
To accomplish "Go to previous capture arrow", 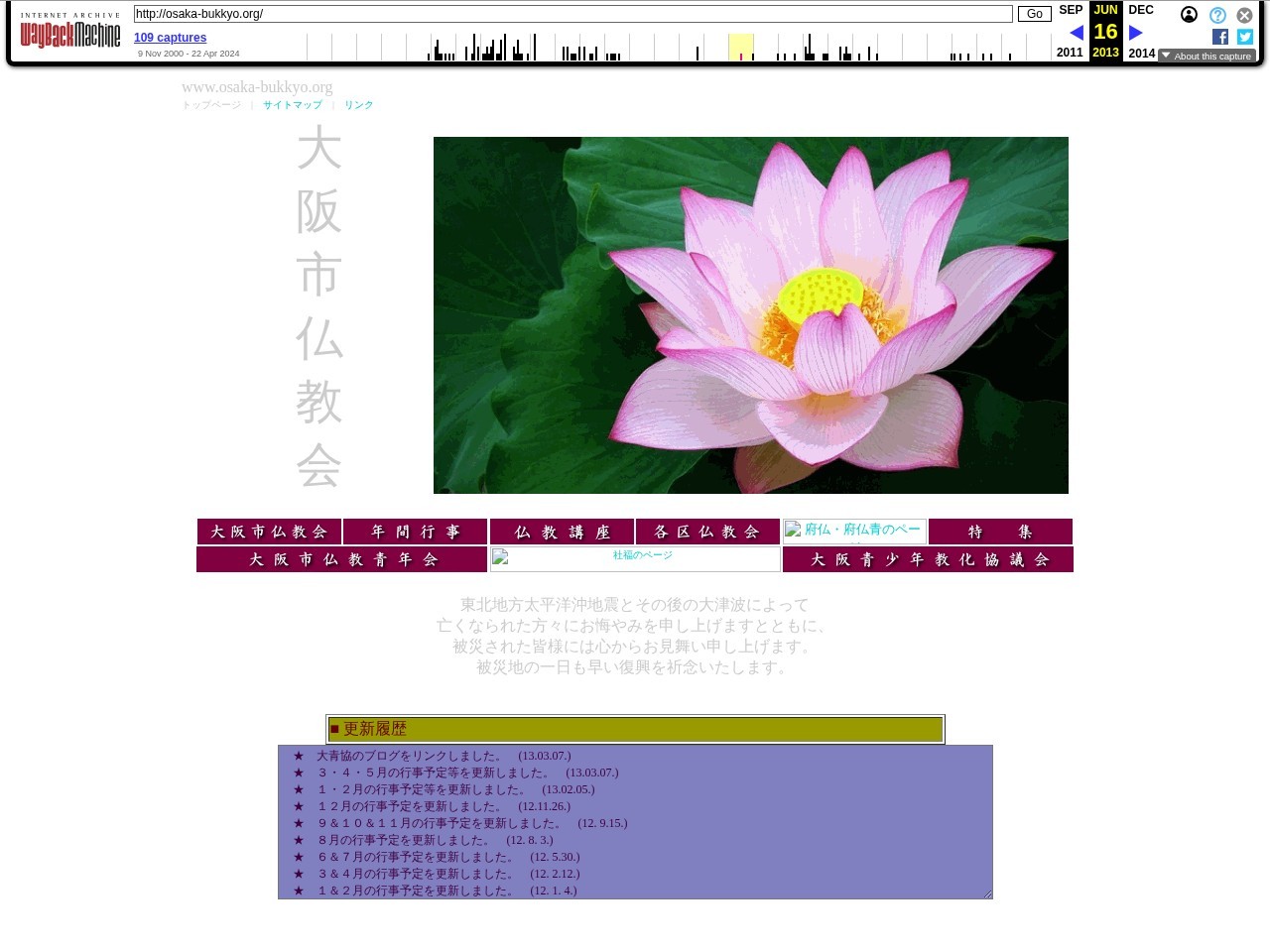I will [1076, 33].
